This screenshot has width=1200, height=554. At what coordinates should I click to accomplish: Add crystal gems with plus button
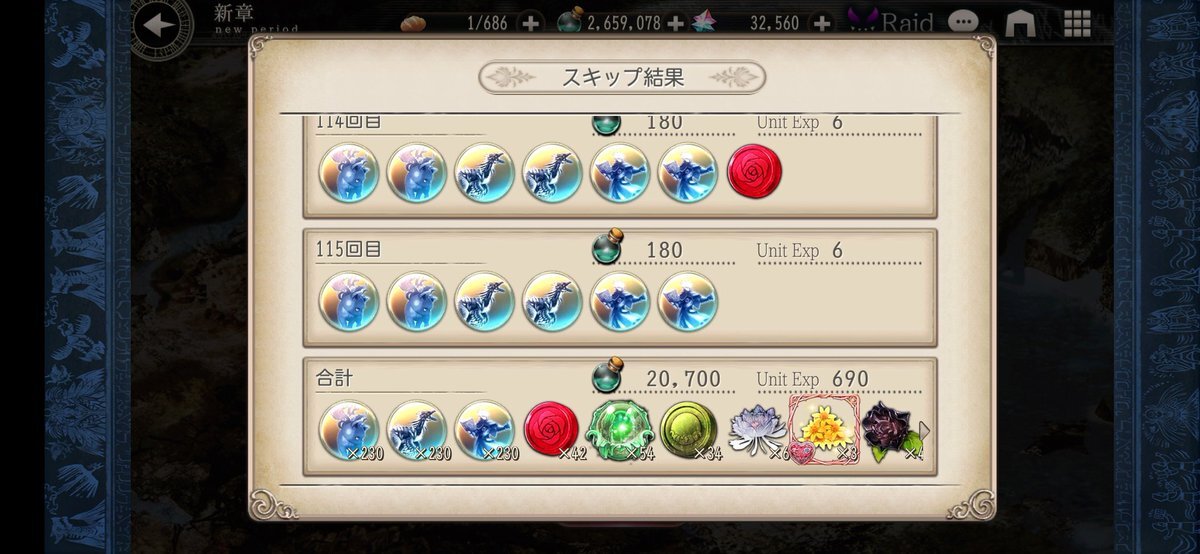click(x=821, y=22)
